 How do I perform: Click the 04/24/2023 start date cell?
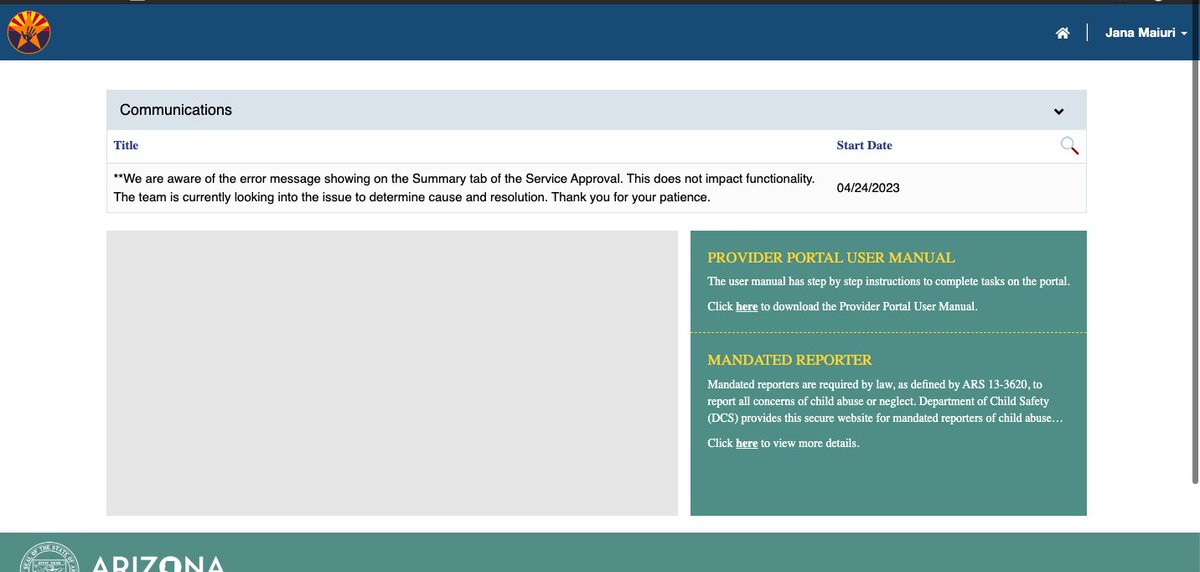868,188
